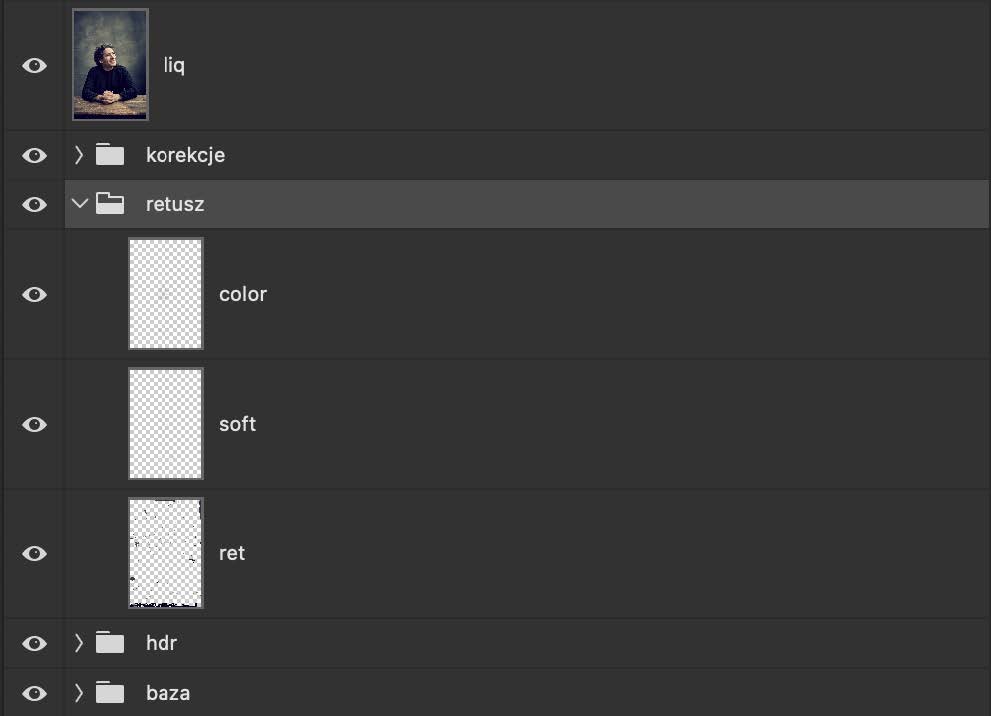Select the soft layer by its name
This screenshot has height=716, width=991.
click(x=237, y=423)
